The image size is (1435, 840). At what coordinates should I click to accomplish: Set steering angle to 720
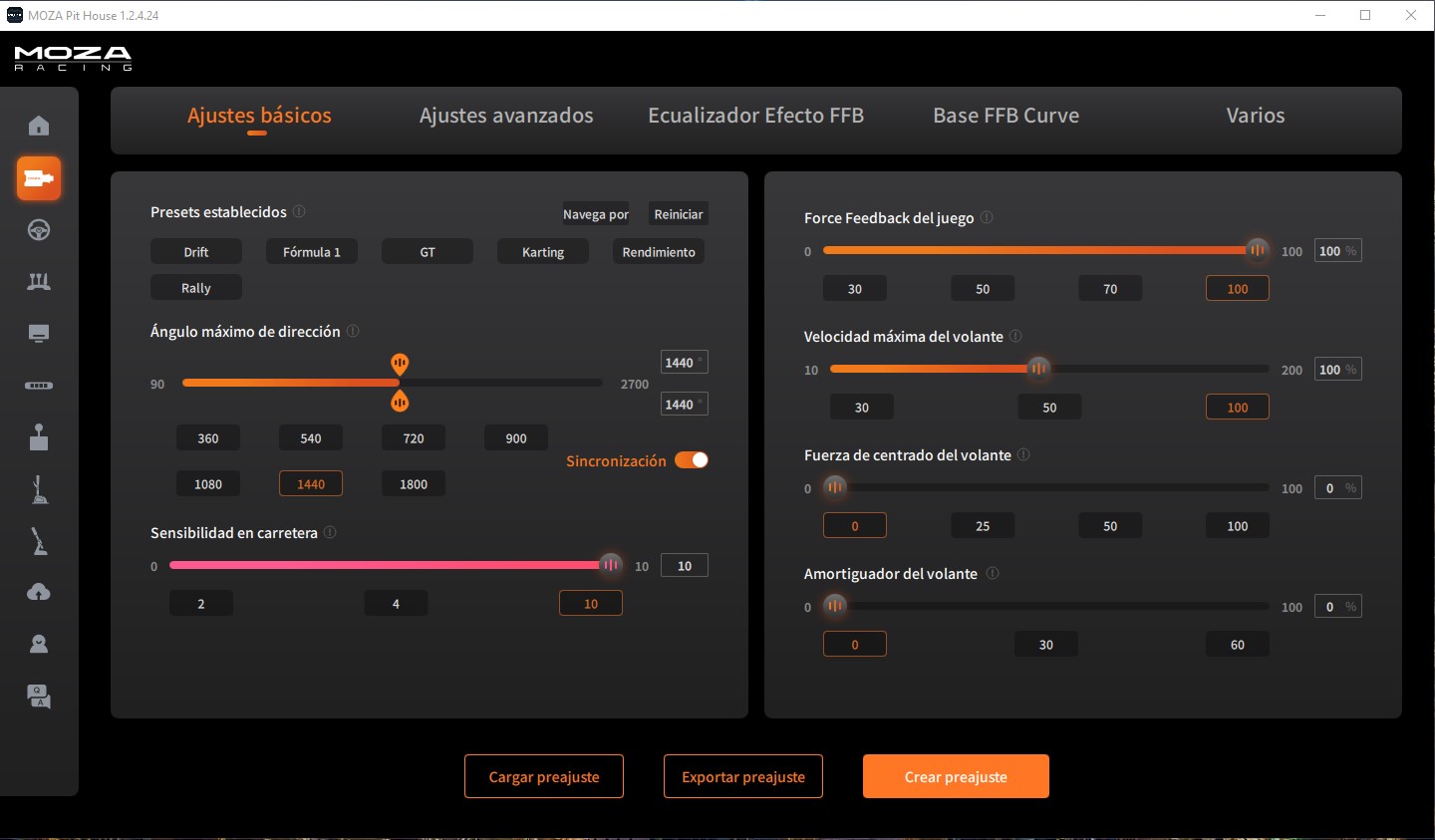414,438
